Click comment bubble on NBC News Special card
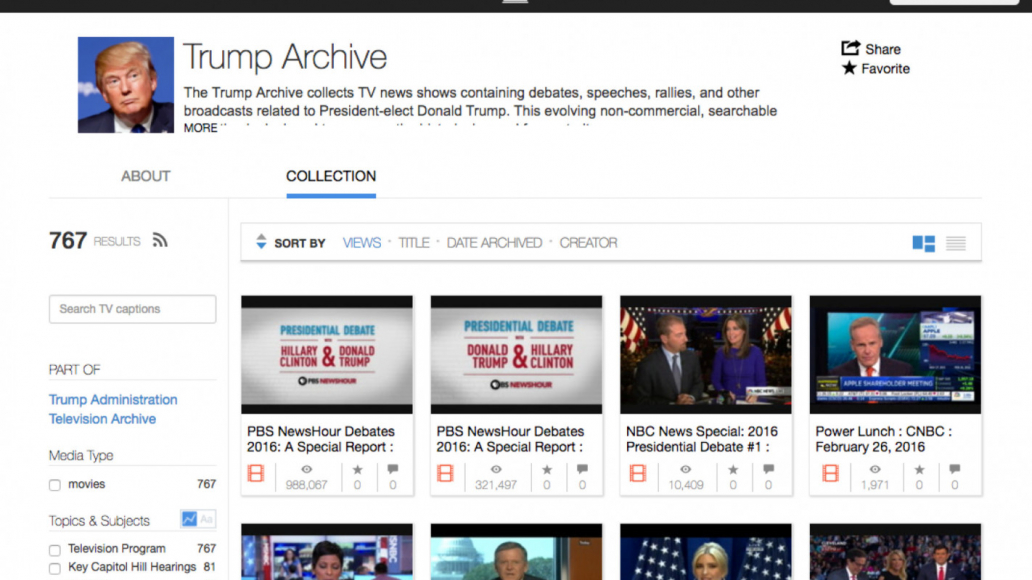 (768, 469)
